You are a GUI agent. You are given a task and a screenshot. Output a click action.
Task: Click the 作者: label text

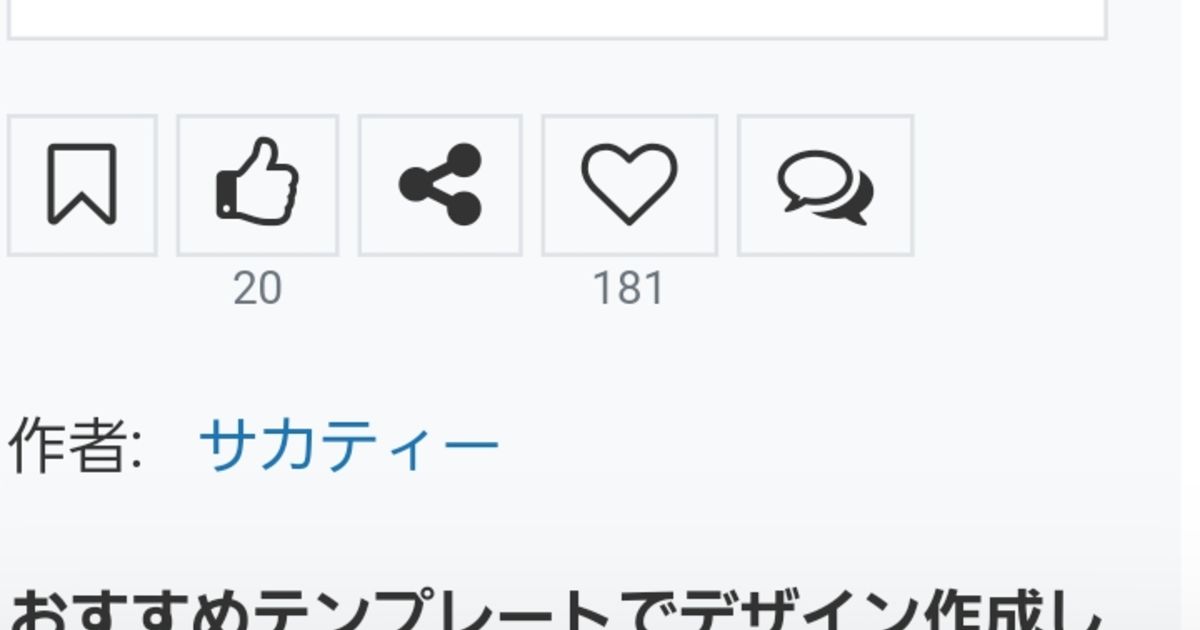[x=76, y=445]
